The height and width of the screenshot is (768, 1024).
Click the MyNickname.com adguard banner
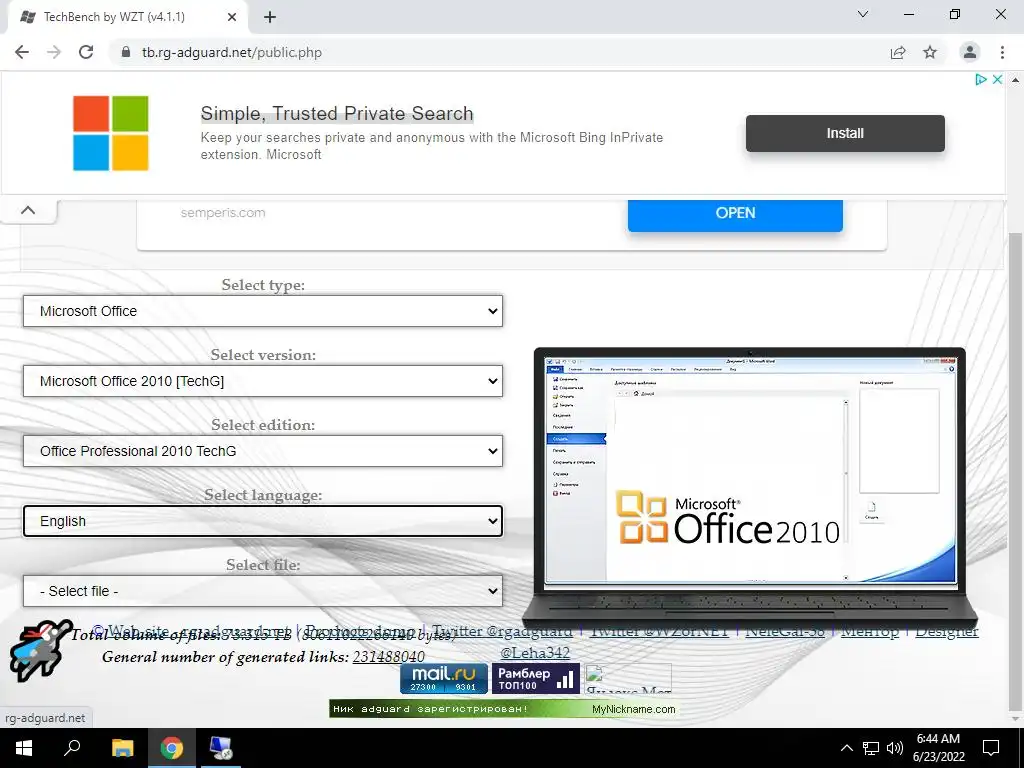pos(504,709)
